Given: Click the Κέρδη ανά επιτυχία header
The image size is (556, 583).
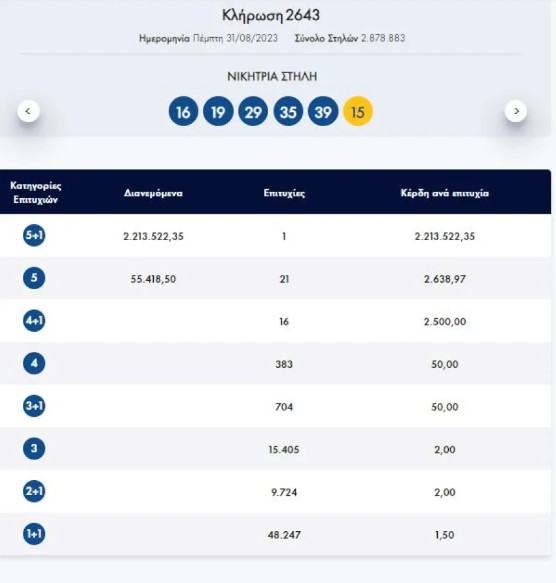Looking at the screenshot, I should pyautogui.click(x=445, y=193).
